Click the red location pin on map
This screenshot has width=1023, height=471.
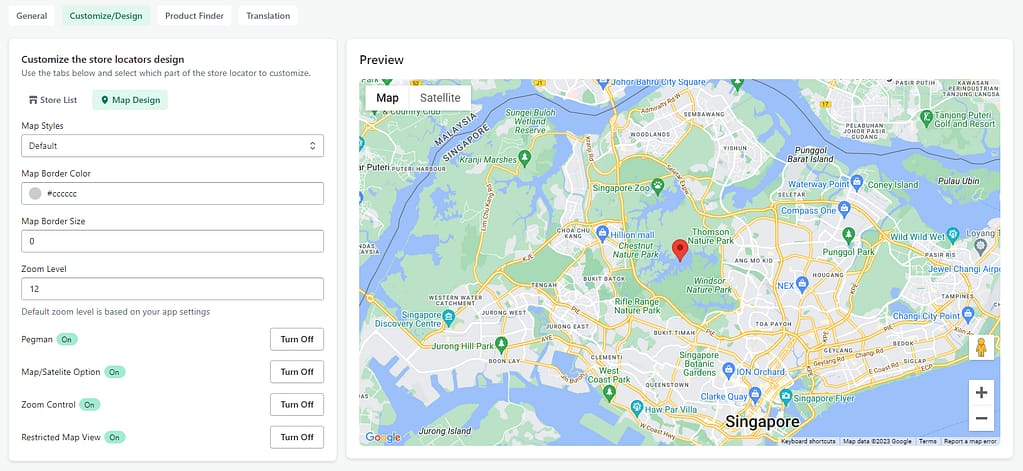click(680, 249)
